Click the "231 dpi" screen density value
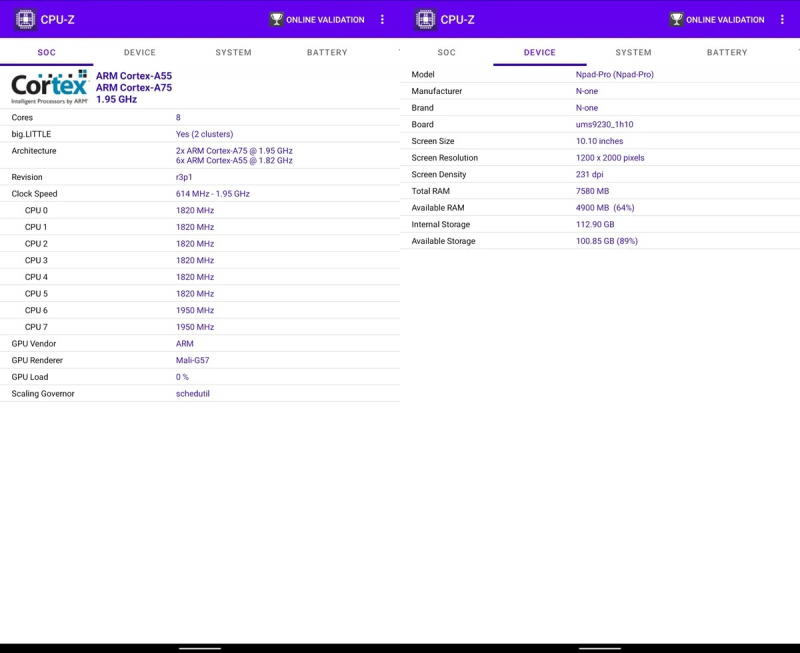 [x=589, y=174]
